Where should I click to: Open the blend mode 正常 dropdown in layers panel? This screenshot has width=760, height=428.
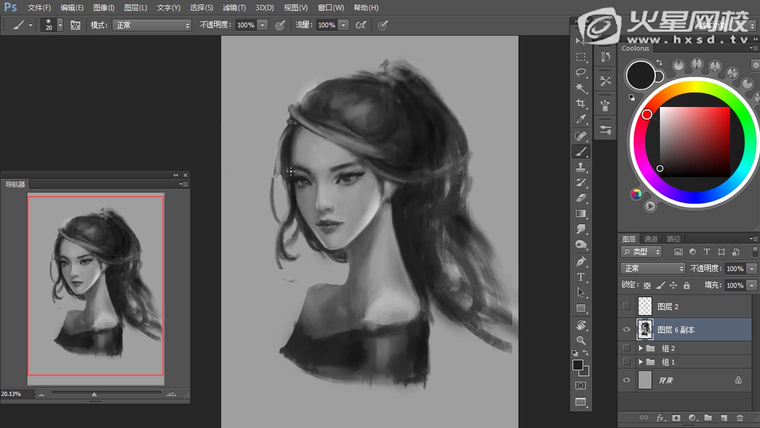pyautogui.click(x=652, y=269)
